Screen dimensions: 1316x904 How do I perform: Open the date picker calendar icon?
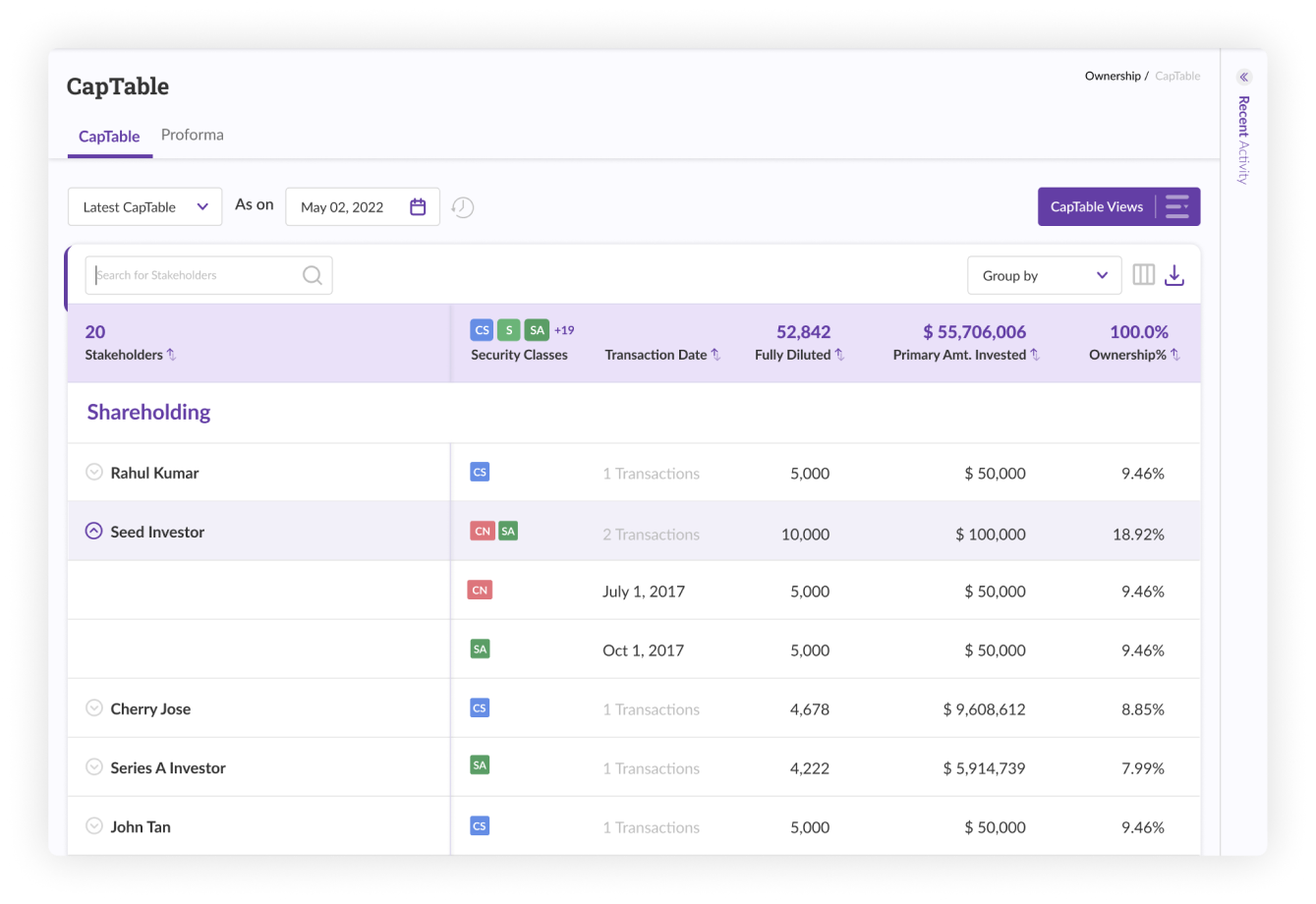[418, 206]
